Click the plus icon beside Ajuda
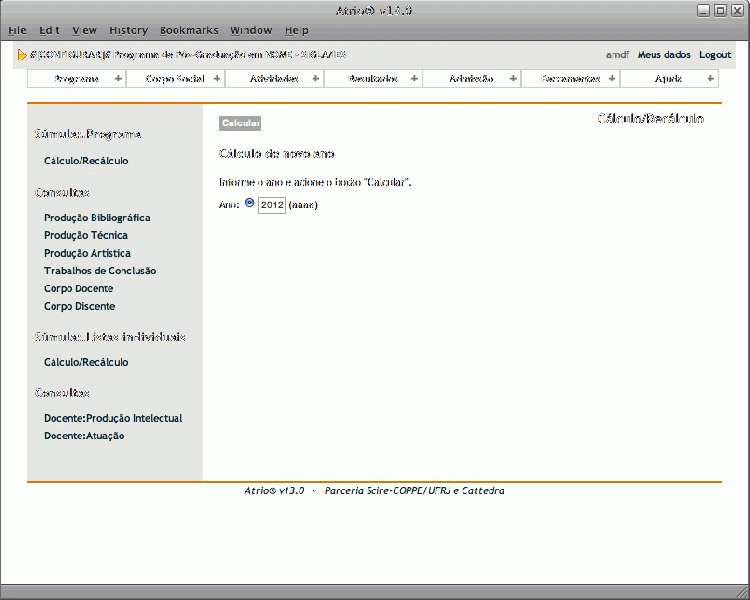 click(x=711, y=79)
